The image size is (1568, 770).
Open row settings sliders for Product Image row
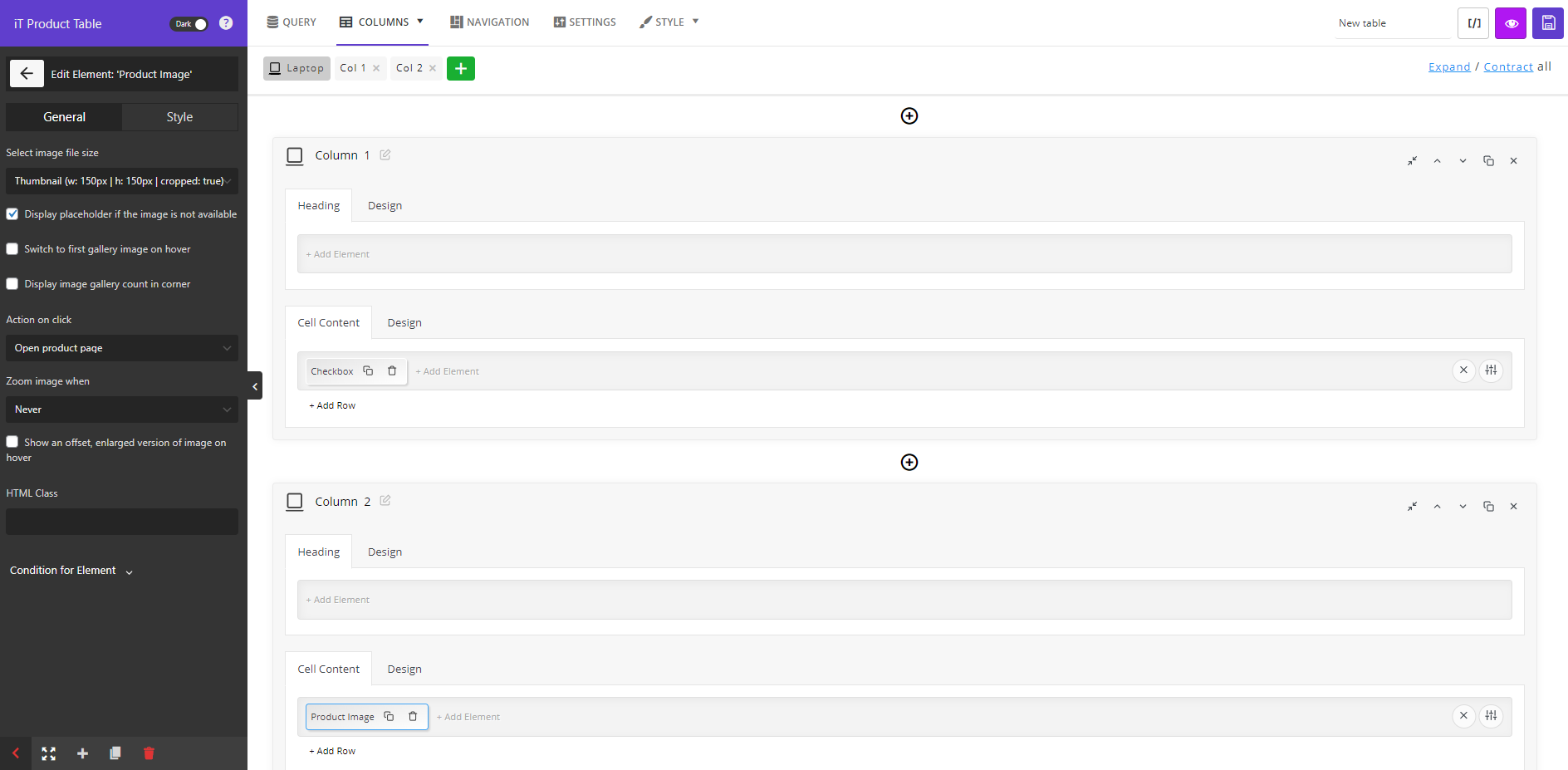(1491, 716)
